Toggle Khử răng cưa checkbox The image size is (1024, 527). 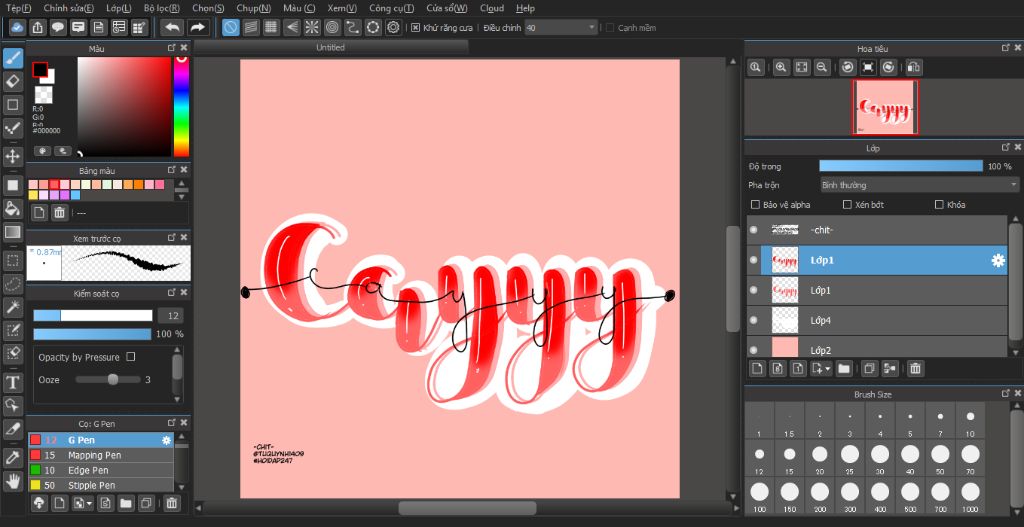[415, 27]
